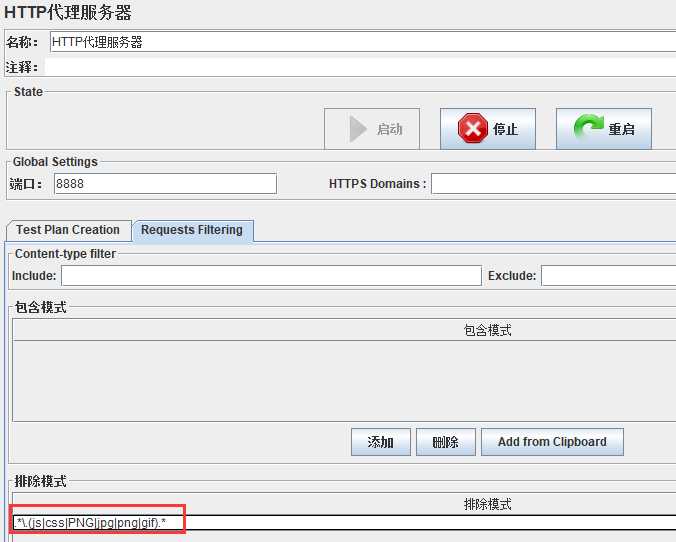The height and width of the screenshot is (542, 676).
Task: Click 添加 button under include patterns
Action: (x=381, y=442)
